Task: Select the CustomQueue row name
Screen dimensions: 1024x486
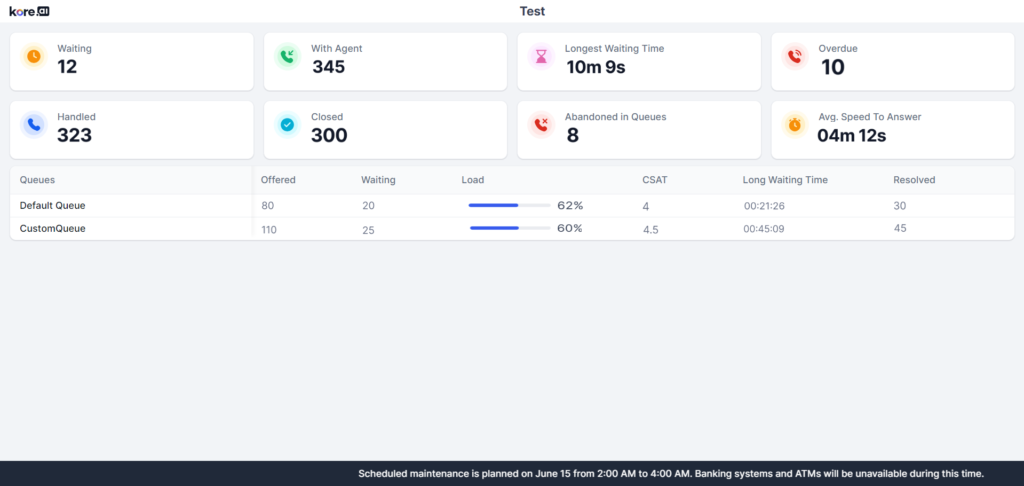Action: pyautogui.click(x=53, y=228)
